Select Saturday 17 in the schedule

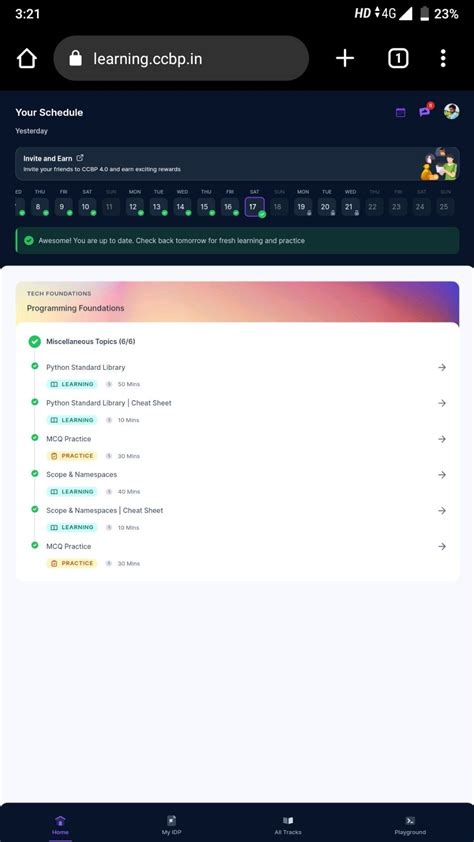tap(254, 207)
